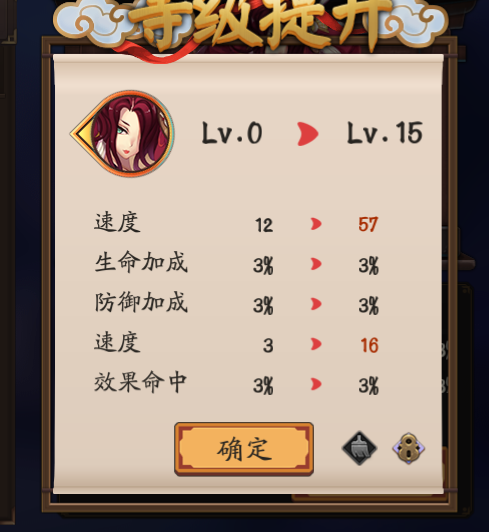
Task: Click the original speed value 12
Action: coord(264,225)
